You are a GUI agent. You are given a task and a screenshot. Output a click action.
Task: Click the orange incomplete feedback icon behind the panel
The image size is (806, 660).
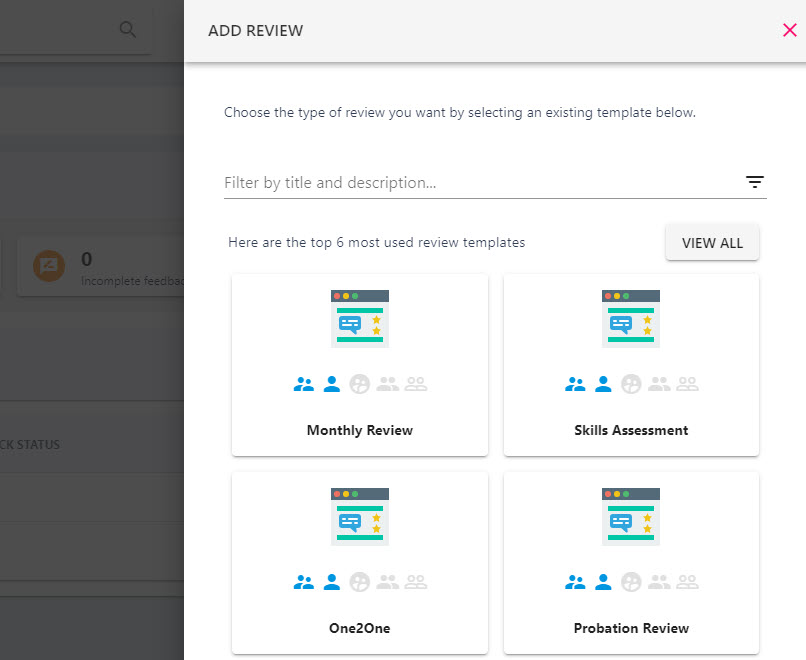click(x=49, y=266)
